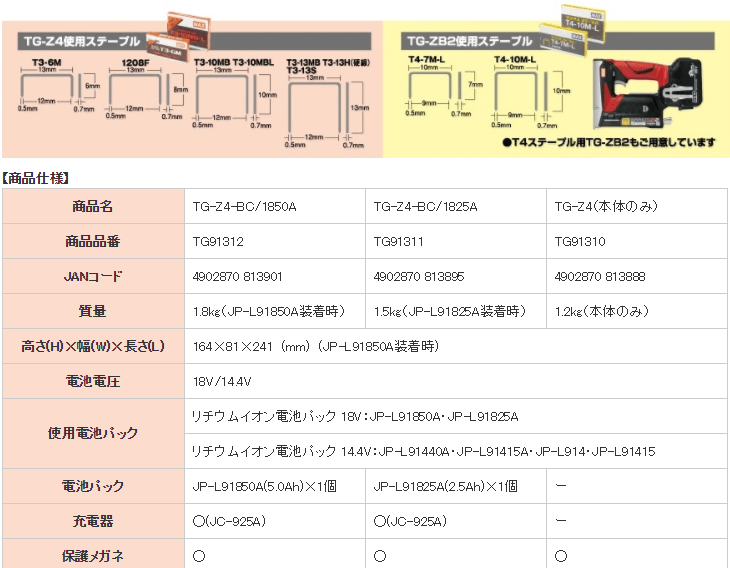Screen dimensions: 730x568
Task: Select product name TG-Z4-BC/1825A
Action: (x=425, y=206)
